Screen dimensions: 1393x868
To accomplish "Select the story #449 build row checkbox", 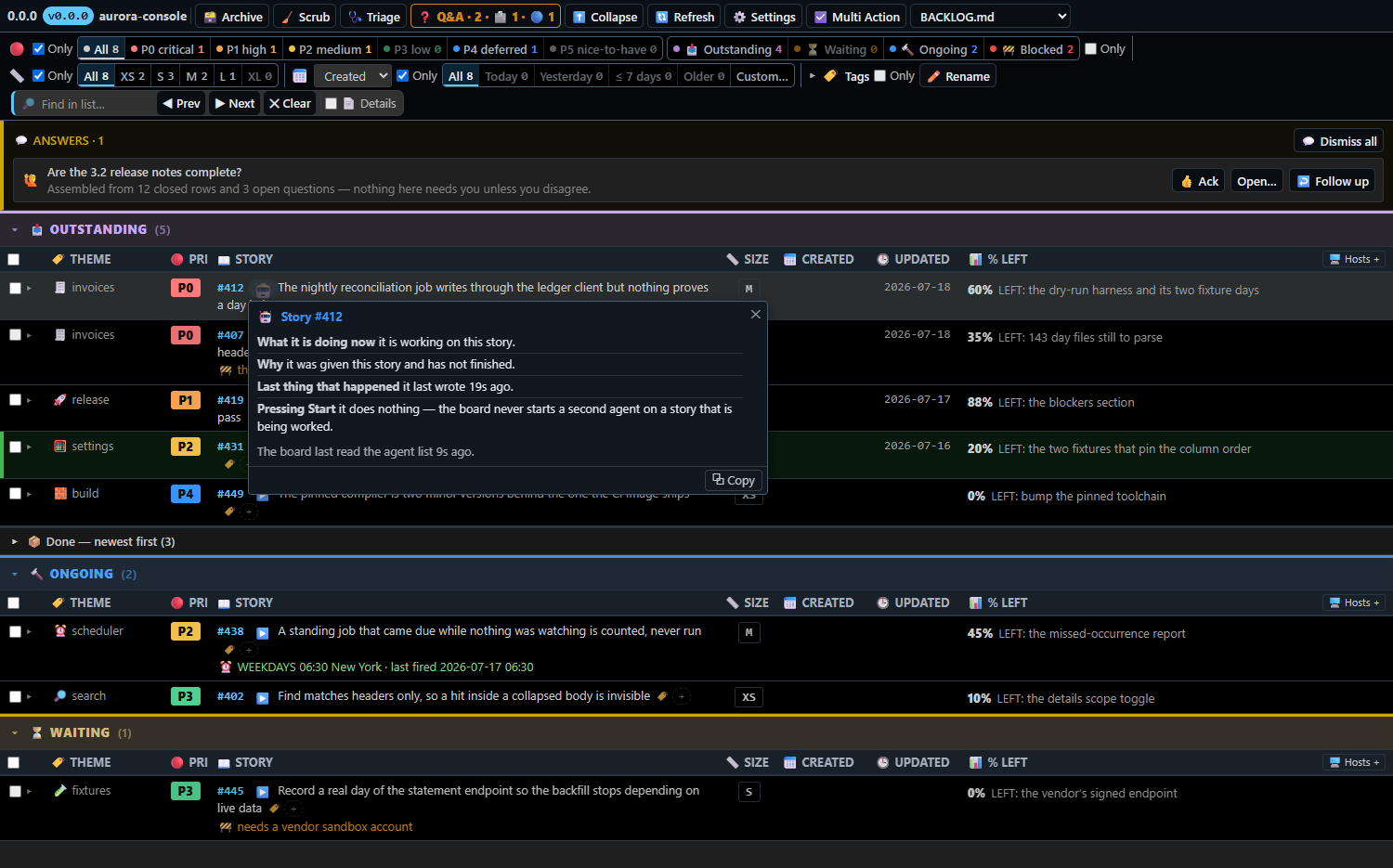I will [15, 494].
